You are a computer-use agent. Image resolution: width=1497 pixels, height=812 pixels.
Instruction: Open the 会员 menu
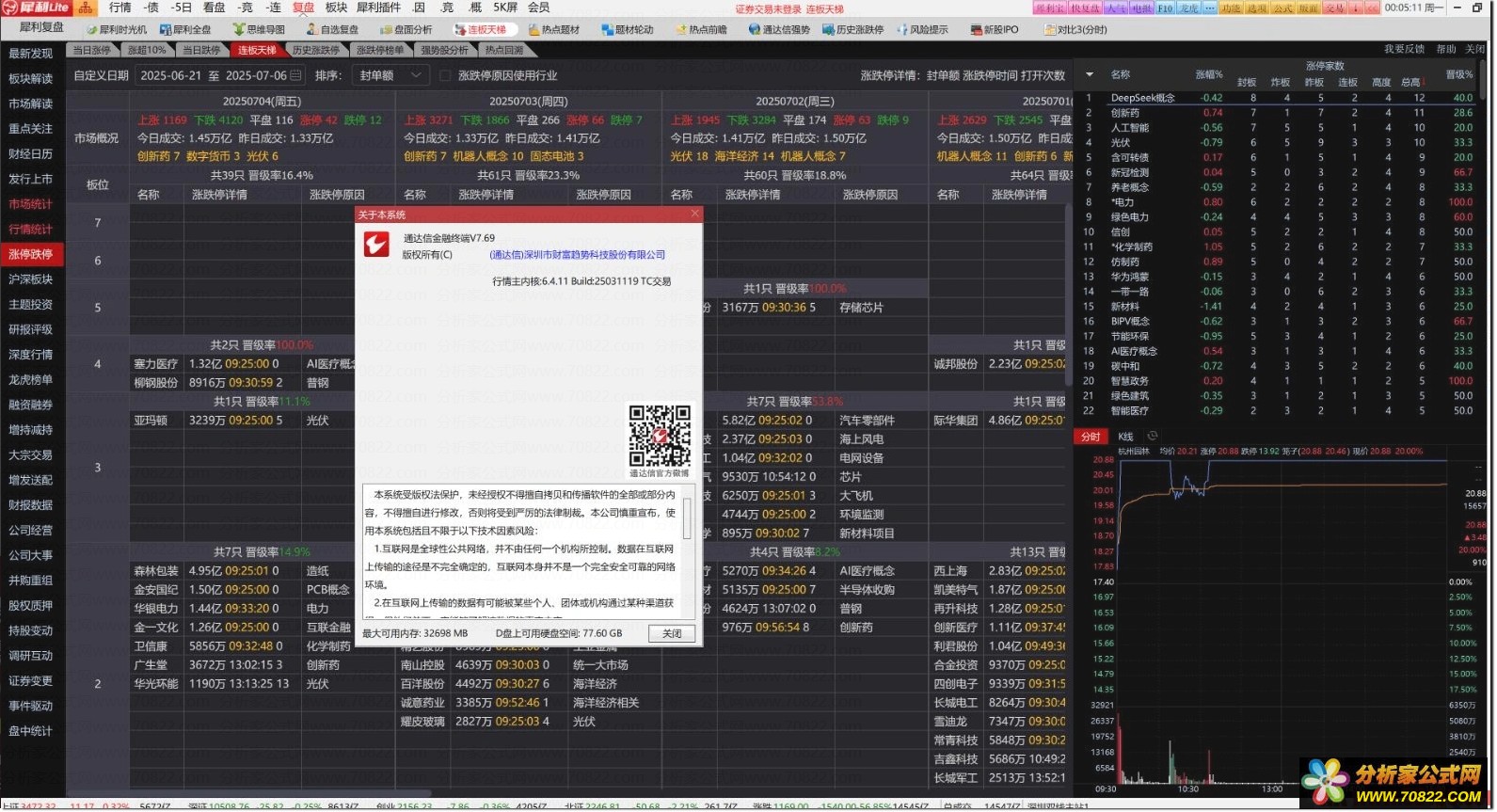click(x=539, y=8)
